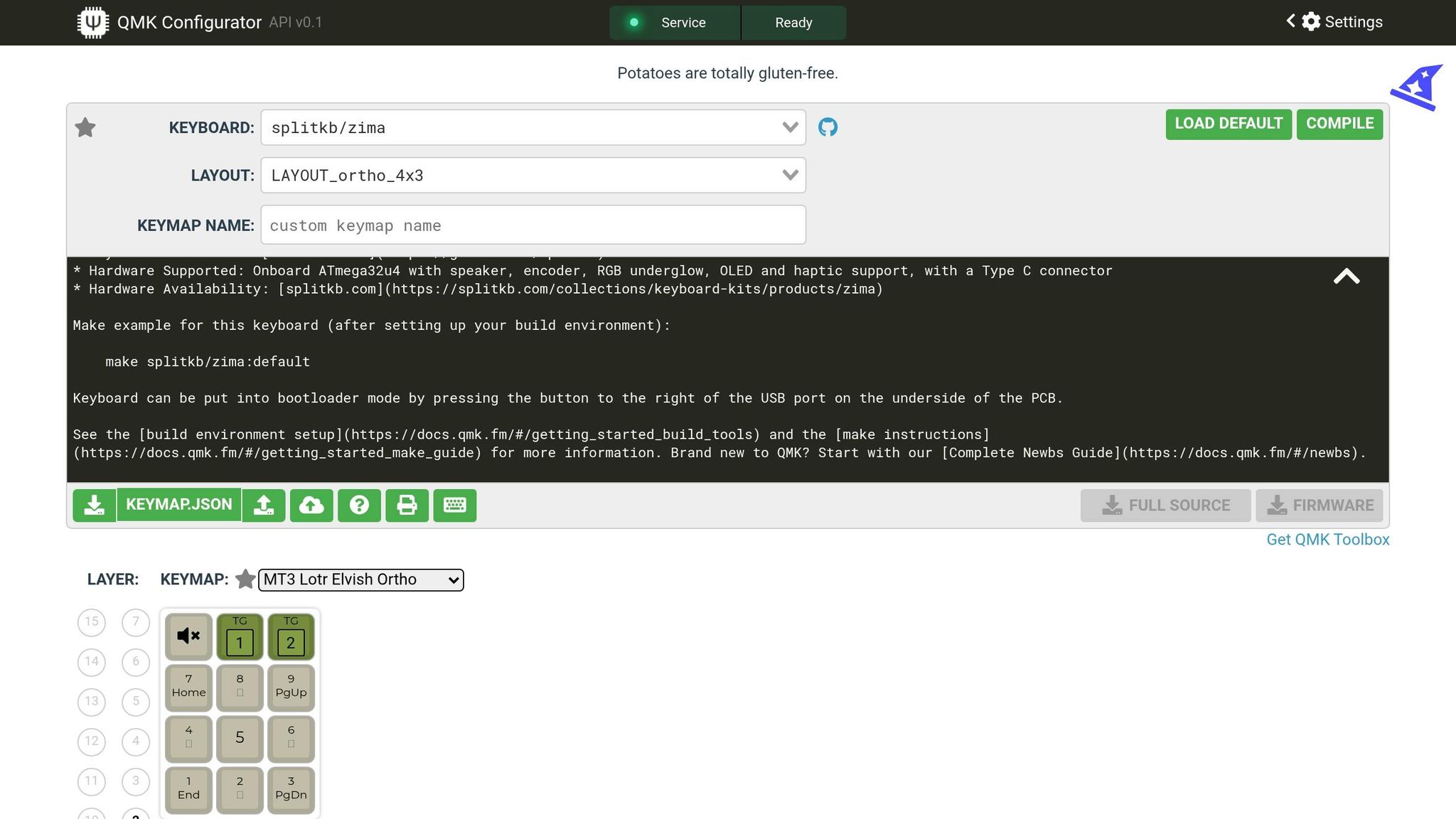Open the keyboard tester icon

(455, 505)
